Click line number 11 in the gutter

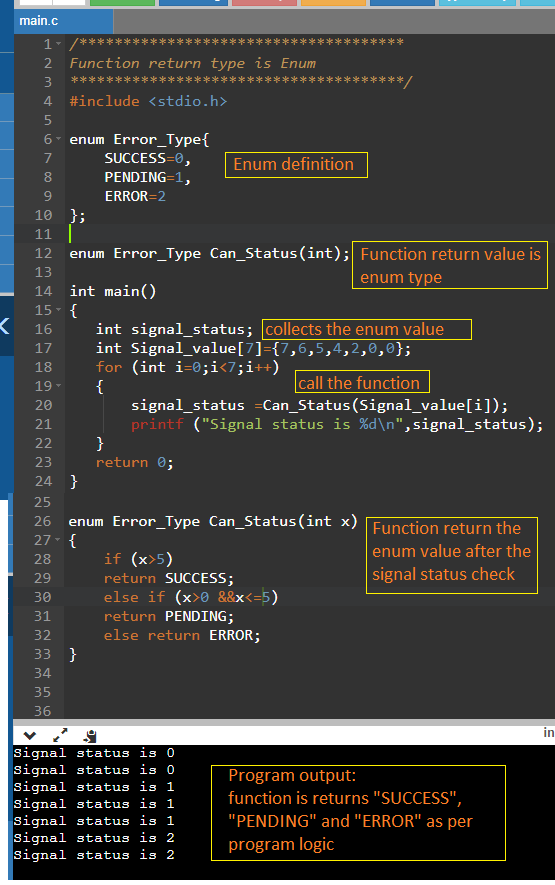43,234
